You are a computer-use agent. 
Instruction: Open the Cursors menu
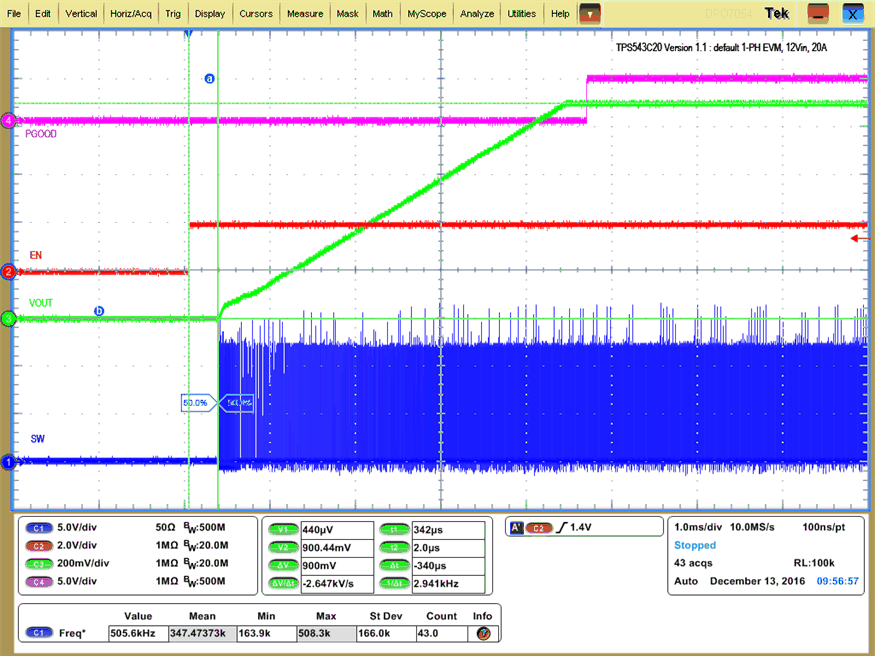tap(256, 13)
